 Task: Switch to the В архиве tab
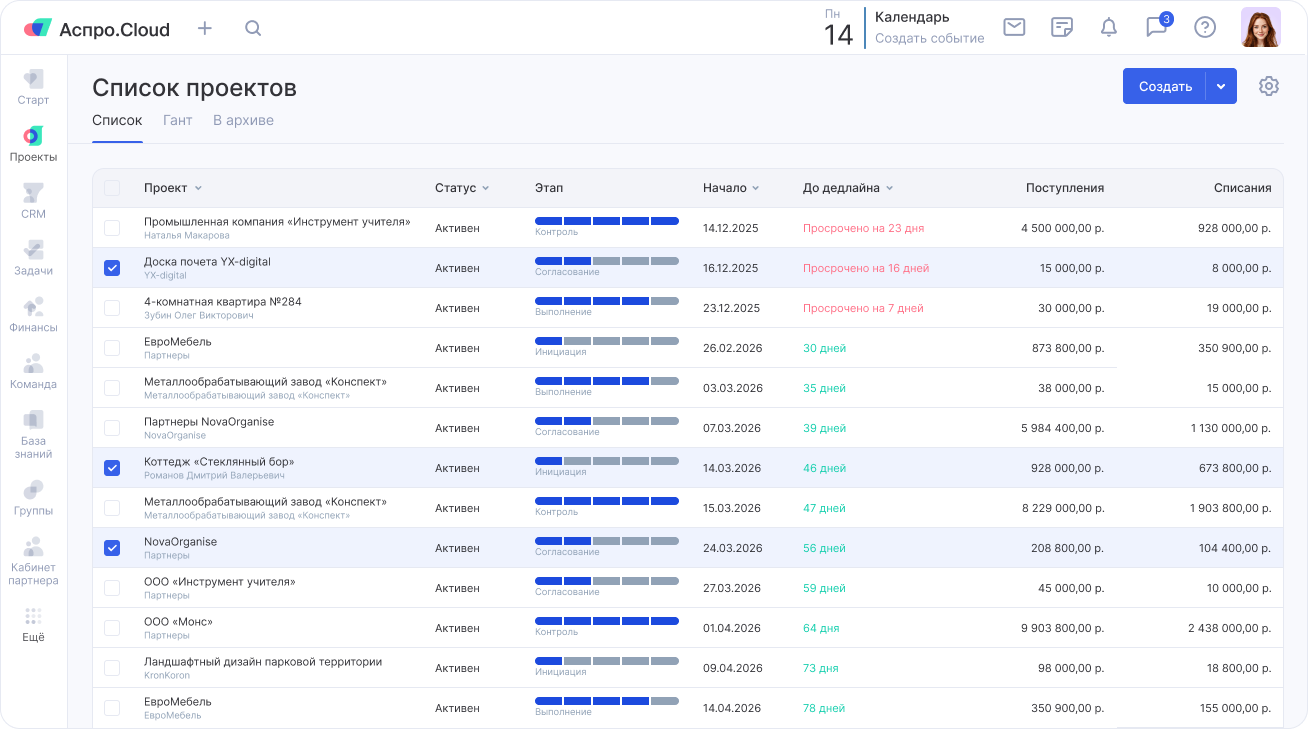(243, 120)
